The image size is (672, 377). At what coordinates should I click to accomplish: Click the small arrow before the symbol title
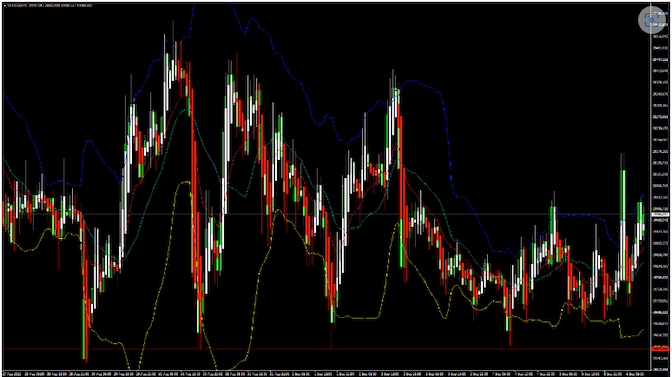[6, 6]
